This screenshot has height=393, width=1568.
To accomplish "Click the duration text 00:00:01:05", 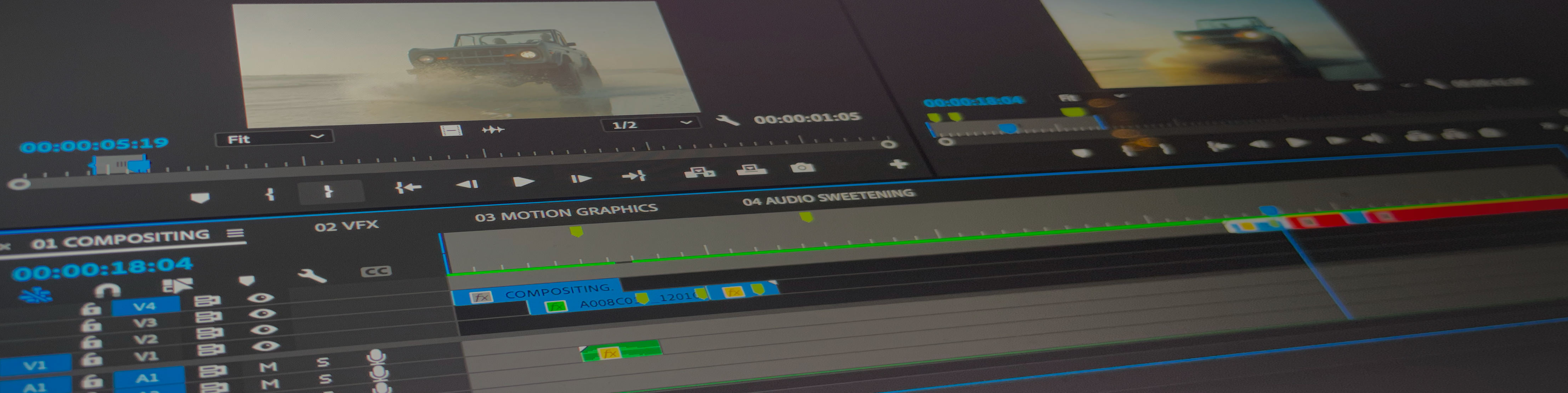I will (808, 118).
